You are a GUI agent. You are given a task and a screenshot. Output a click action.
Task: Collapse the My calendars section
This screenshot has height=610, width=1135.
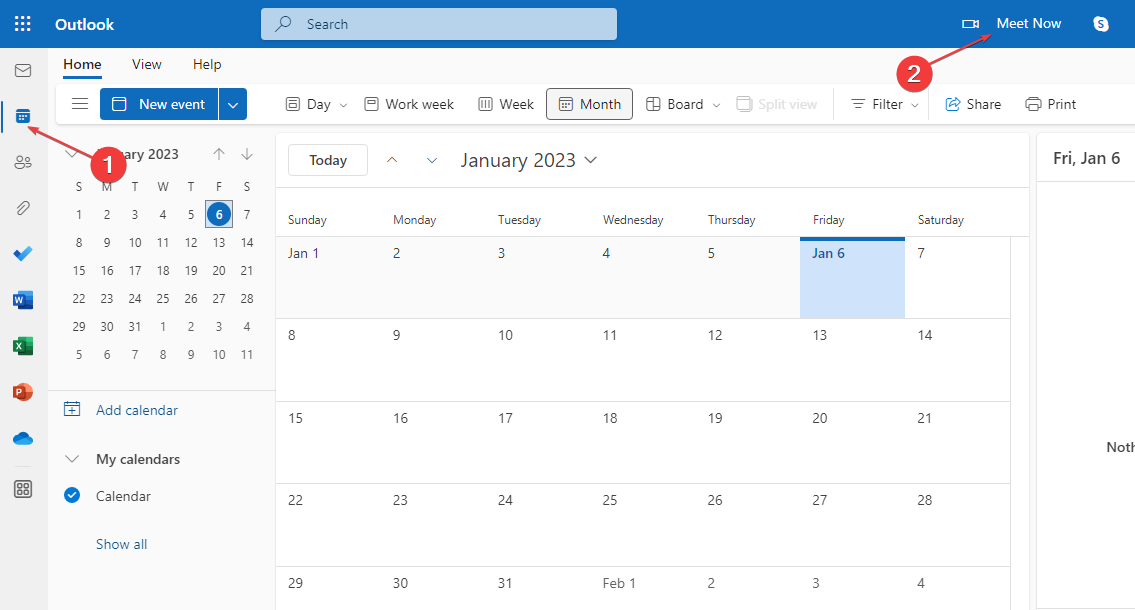coord(72,459)
